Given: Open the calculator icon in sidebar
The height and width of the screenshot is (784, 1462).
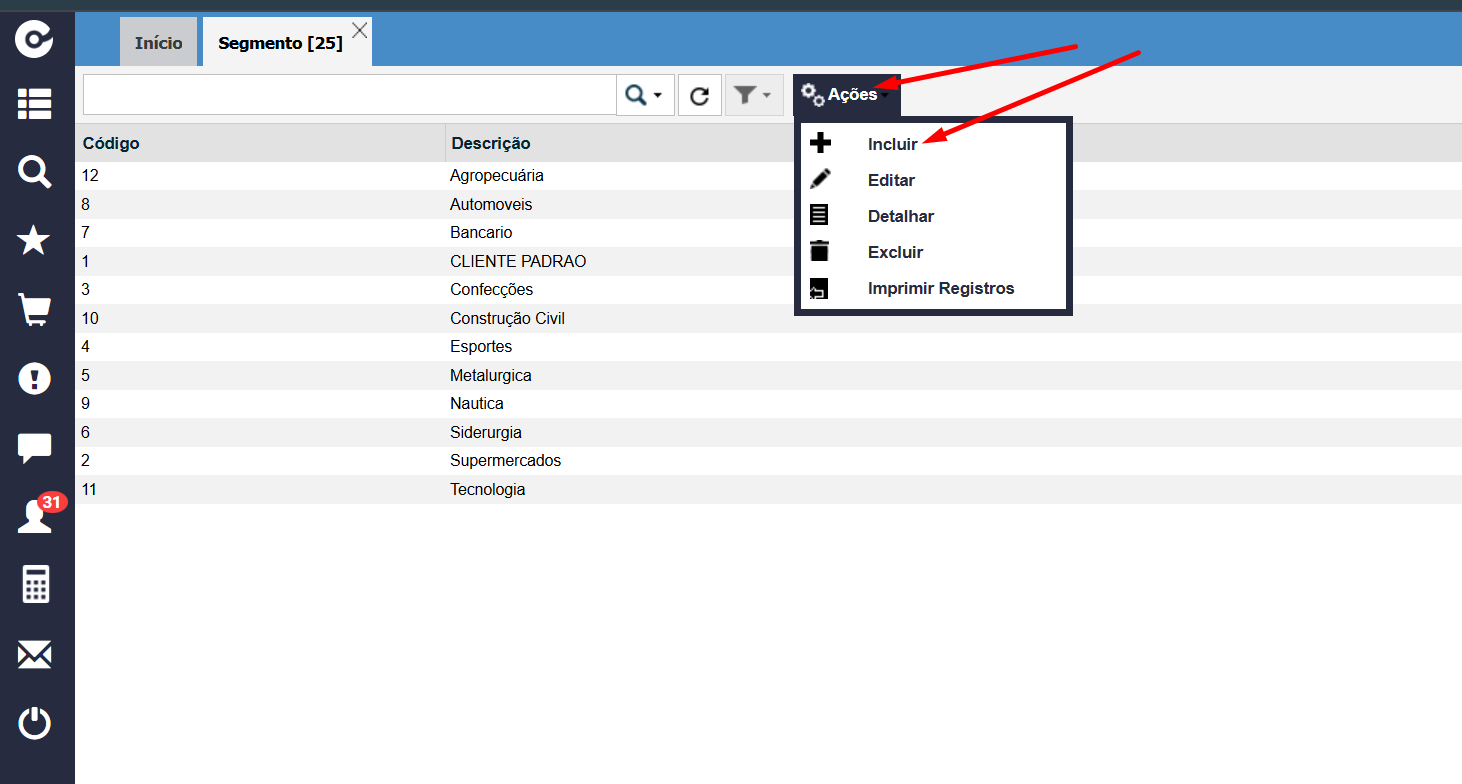Looking at the screenshot, I should pyautogui.click(x=35, y=584).
